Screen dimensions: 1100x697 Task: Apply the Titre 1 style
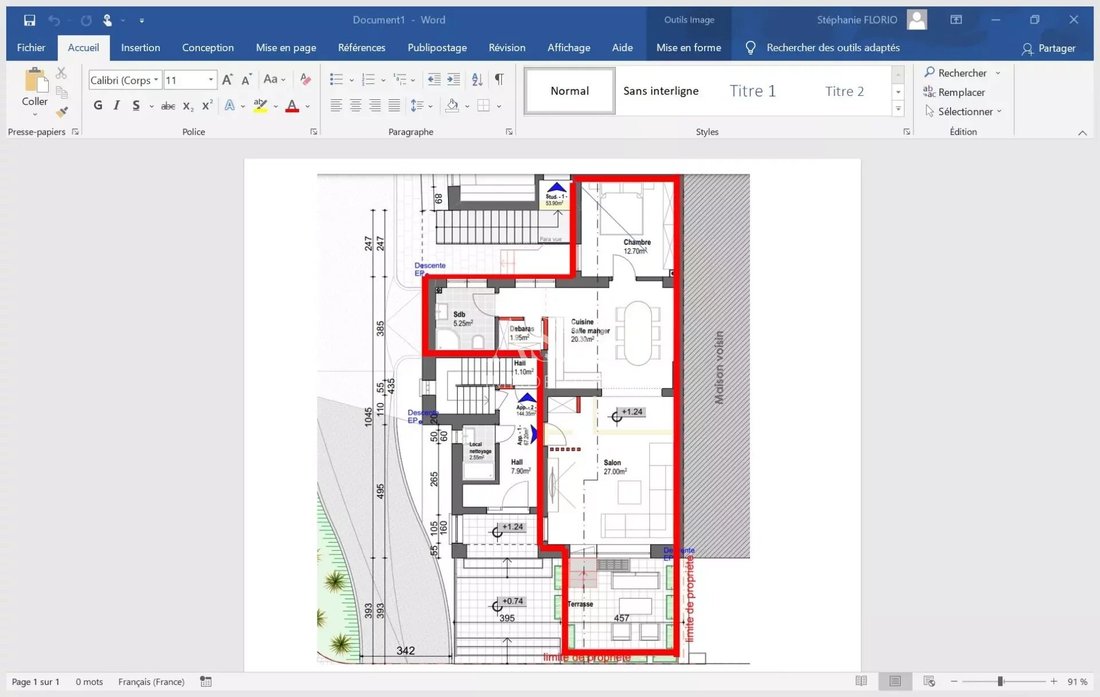click(x=752, y=91)
